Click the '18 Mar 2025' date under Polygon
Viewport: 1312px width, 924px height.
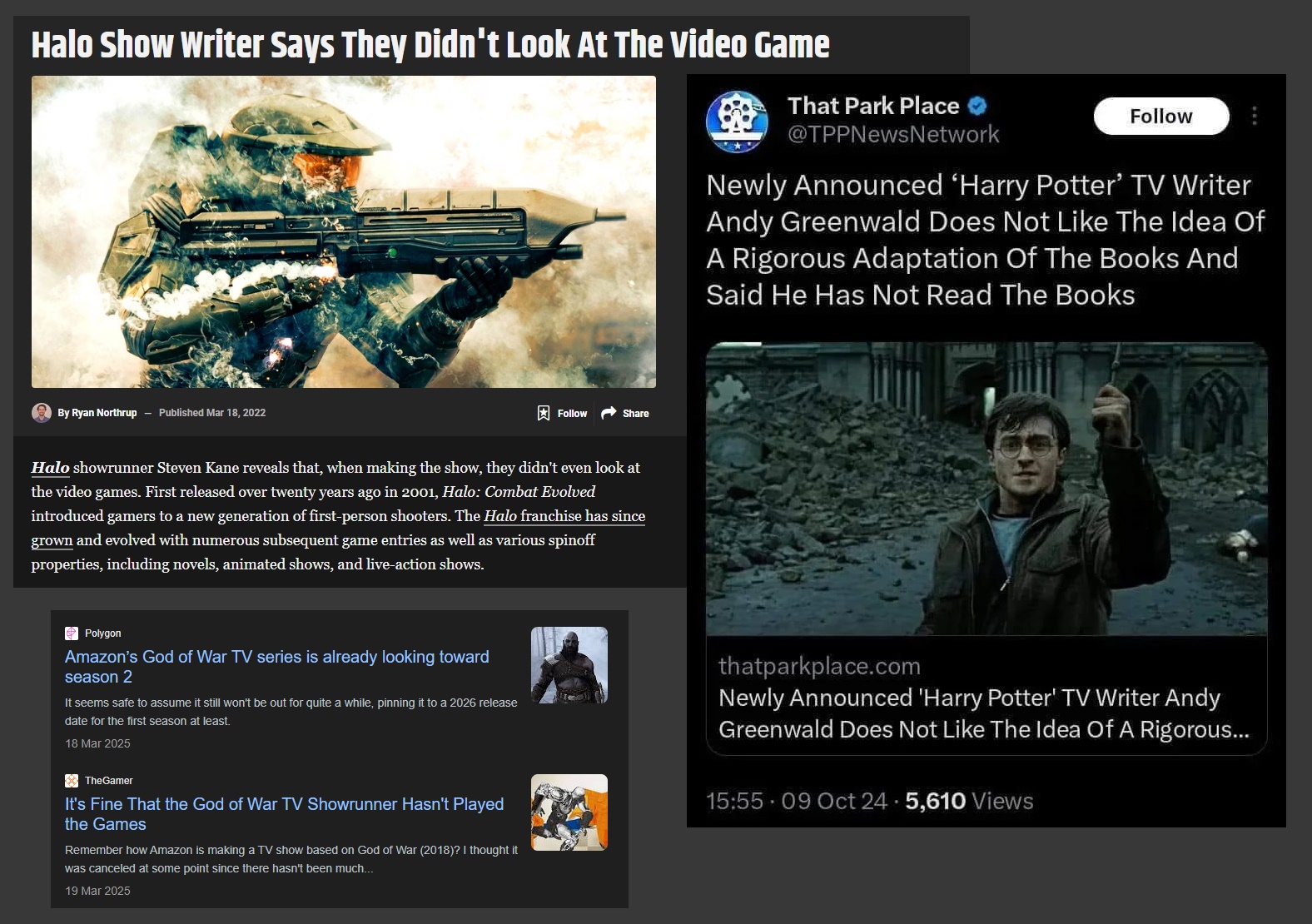(97, 743)
